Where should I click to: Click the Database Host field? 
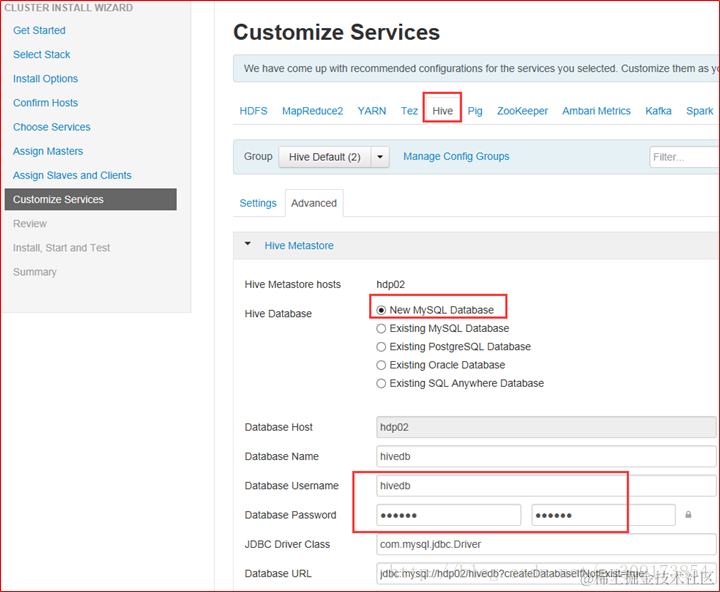[x=546, y=427]
